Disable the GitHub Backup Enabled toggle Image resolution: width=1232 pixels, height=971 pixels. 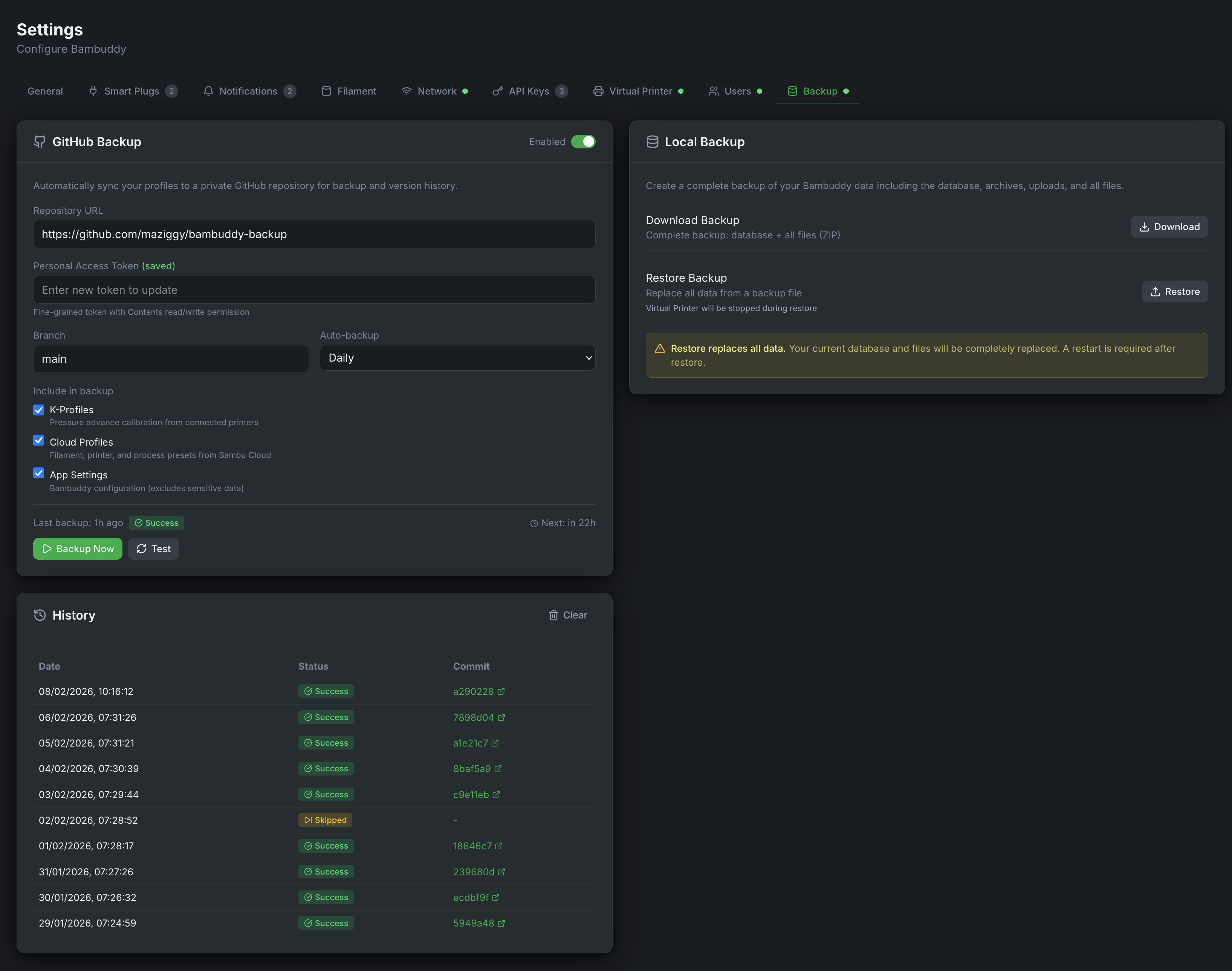coord(583,142)
